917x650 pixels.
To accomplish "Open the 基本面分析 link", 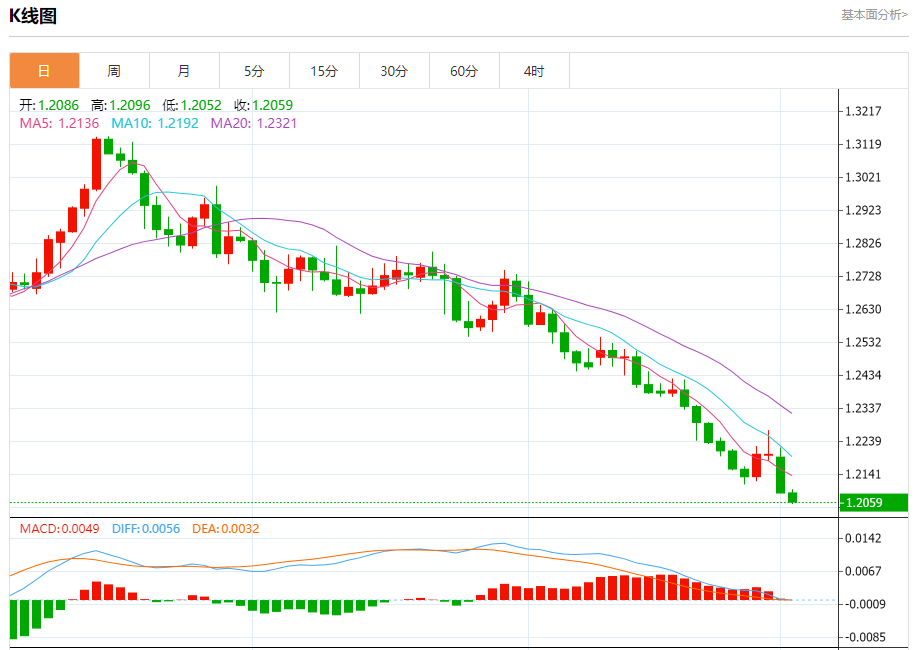I will pyautogui.click(x=874, y=15).
